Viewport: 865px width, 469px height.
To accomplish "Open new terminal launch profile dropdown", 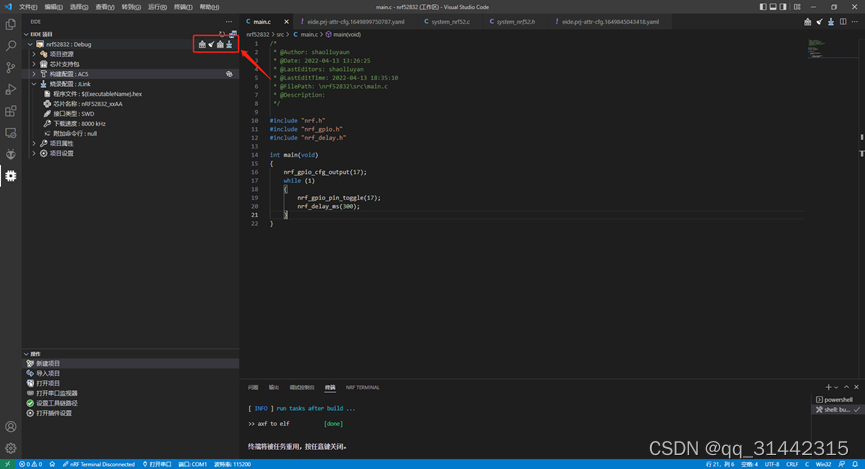I will (x=836, y=387).
